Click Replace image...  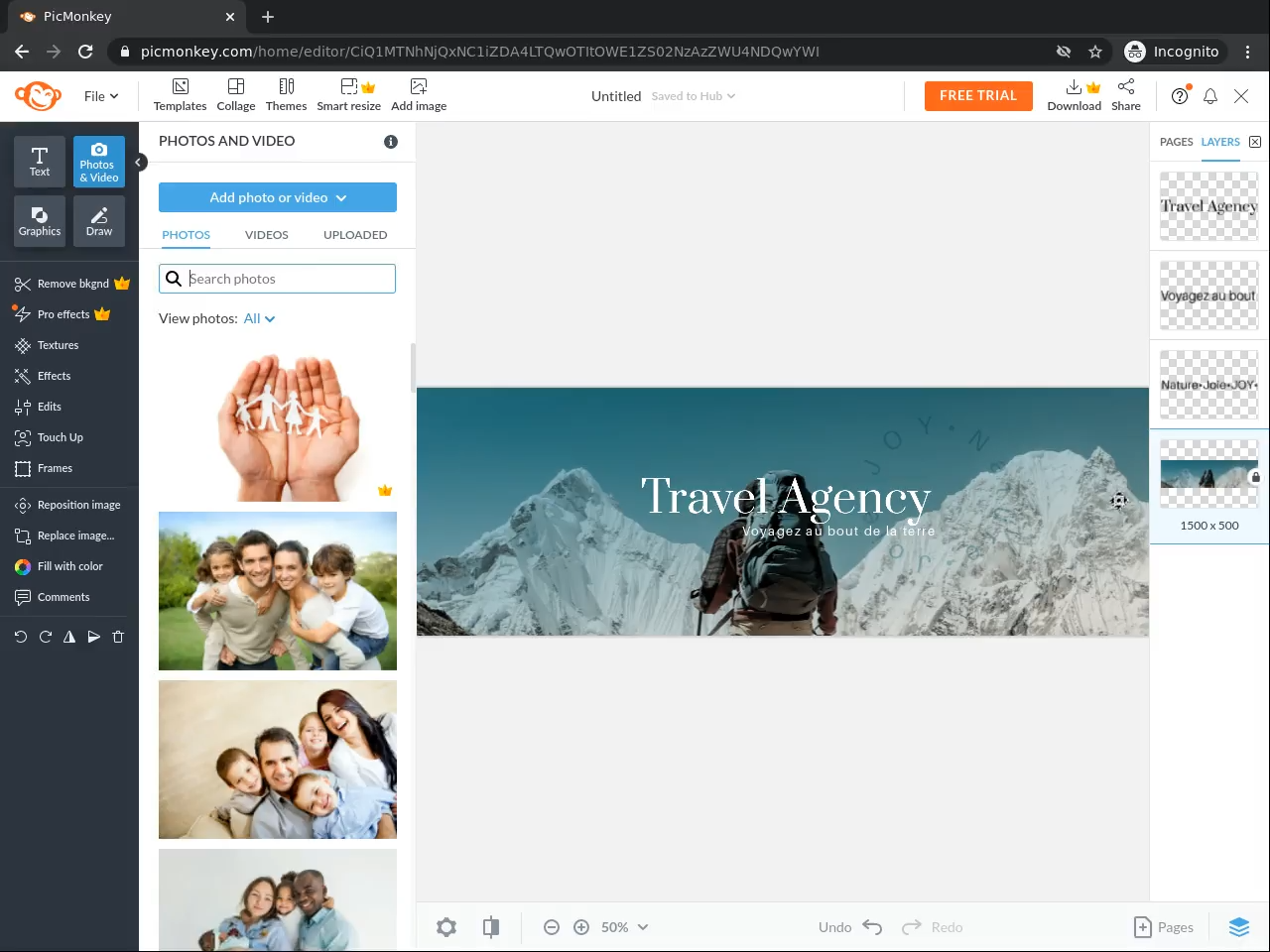point(64,535)
